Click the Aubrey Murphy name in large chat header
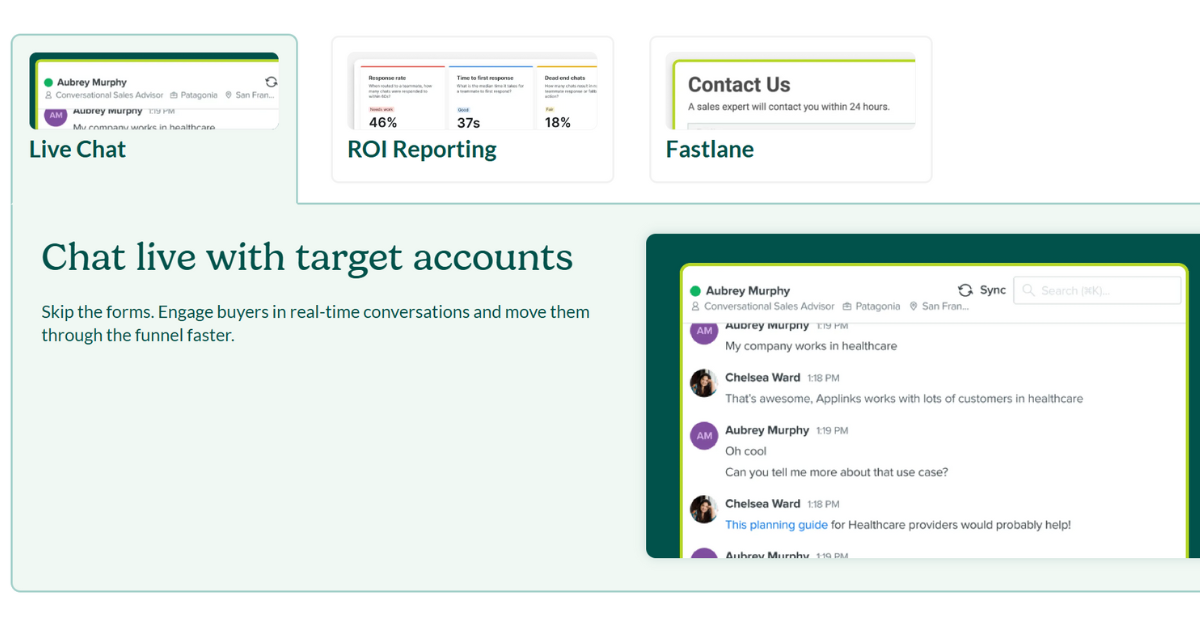This screenshot has width=1200, height=630. [x=748, y=291]
